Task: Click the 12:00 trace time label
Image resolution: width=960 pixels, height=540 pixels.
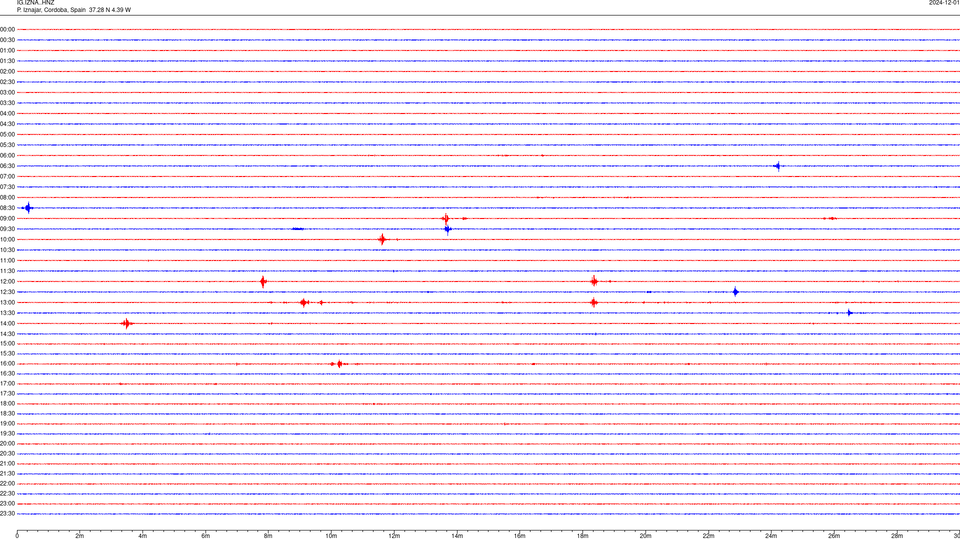Action: 7,282
